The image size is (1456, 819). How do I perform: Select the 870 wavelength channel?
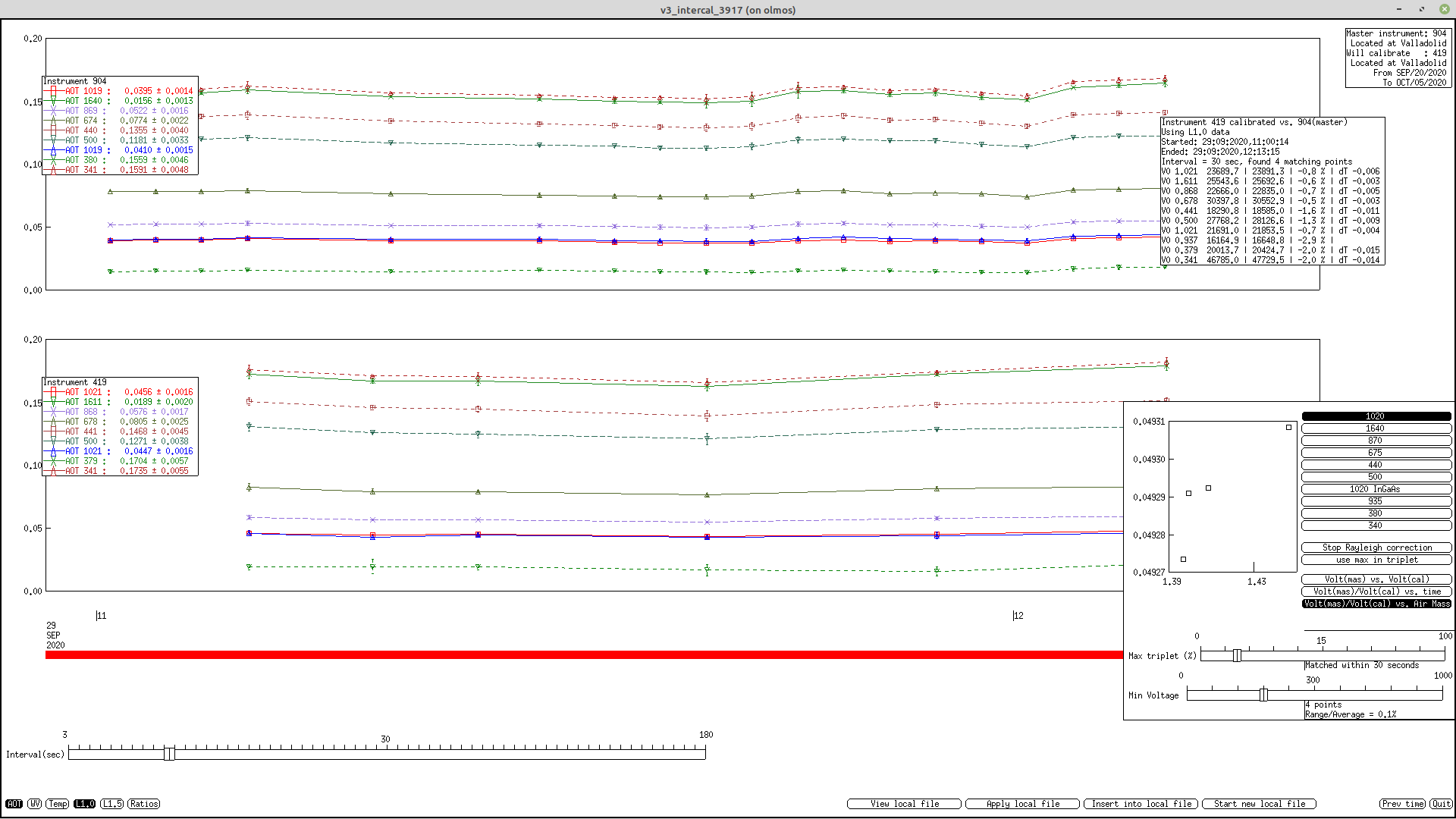point(1376,441)
